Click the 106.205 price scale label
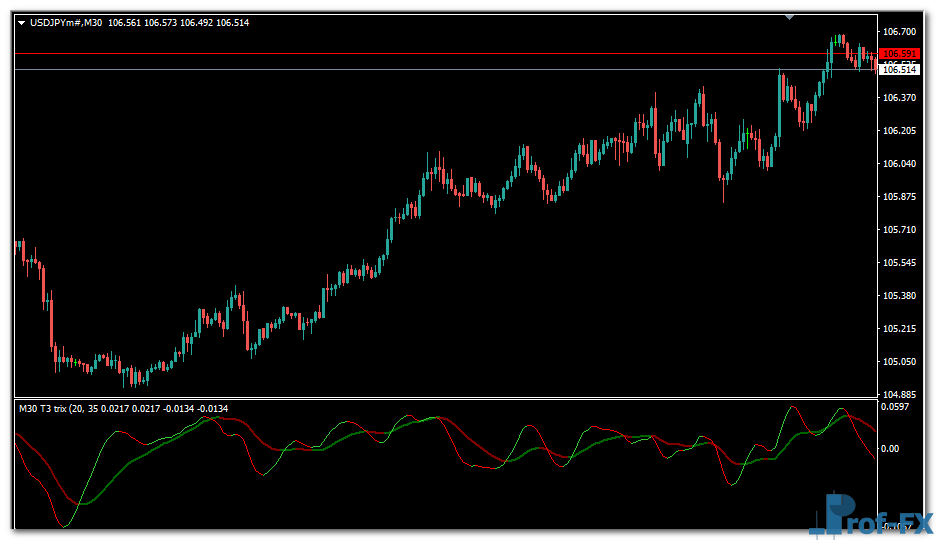Screen dimensions: 936x540 pos(899,131)
